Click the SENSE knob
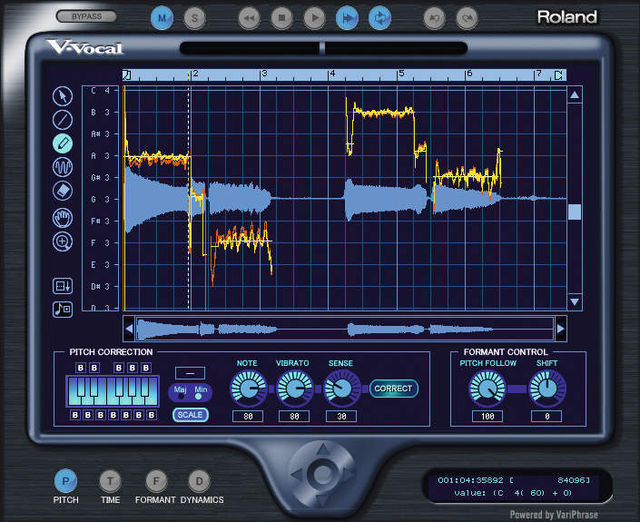The height and width of the screenshot is (522, 640). (x=342, y=389)
